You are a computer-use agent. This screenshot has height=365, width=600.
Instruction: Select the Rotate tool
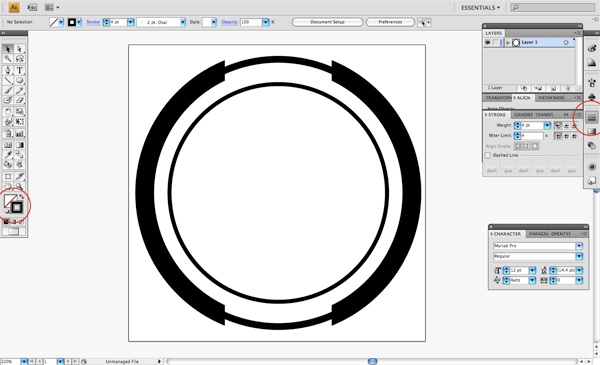pos(8,112)
